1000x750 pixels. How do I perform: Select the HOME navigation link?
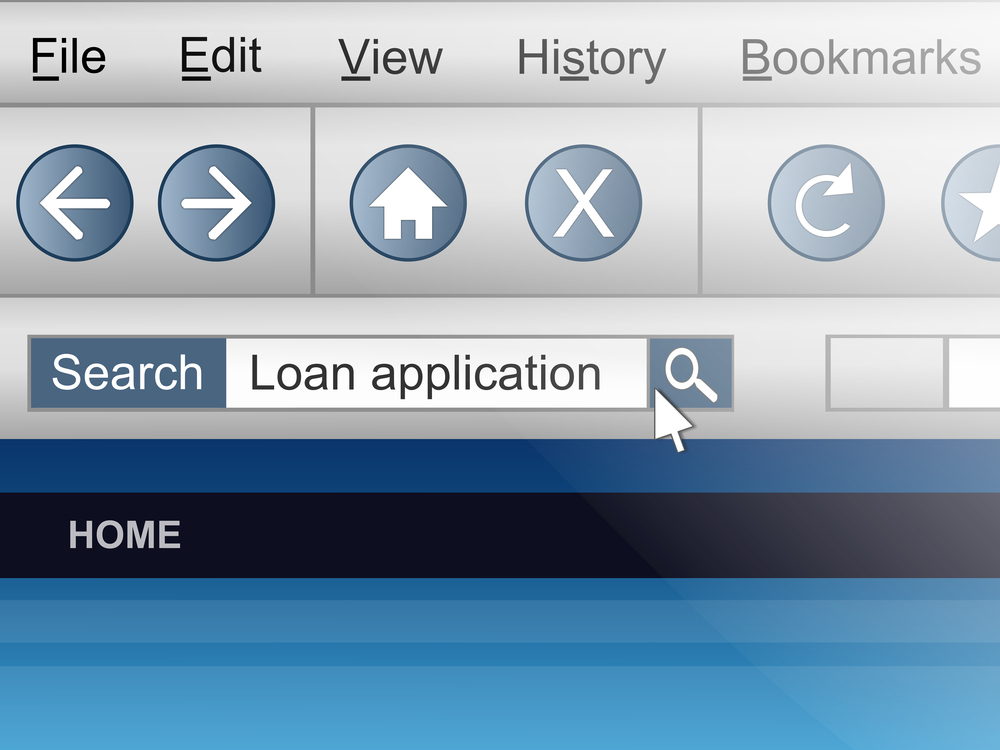click(124, 534)
